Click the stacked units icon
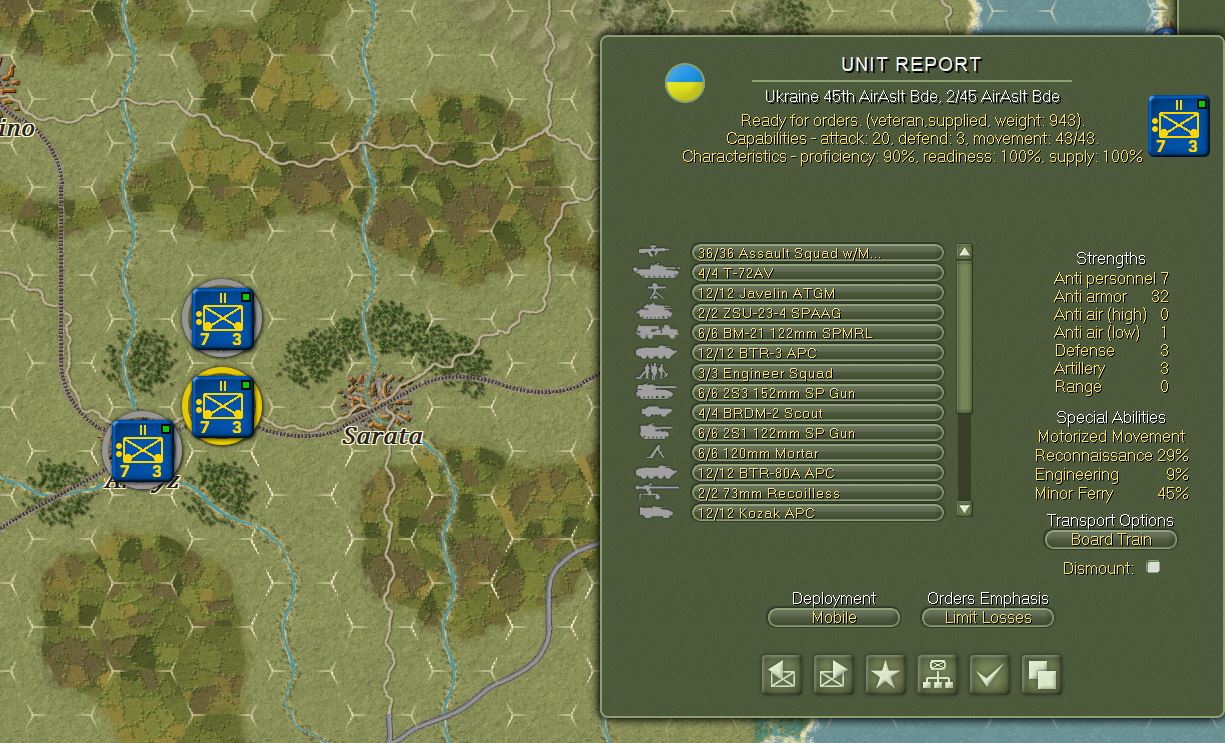 click(1041, 674)
